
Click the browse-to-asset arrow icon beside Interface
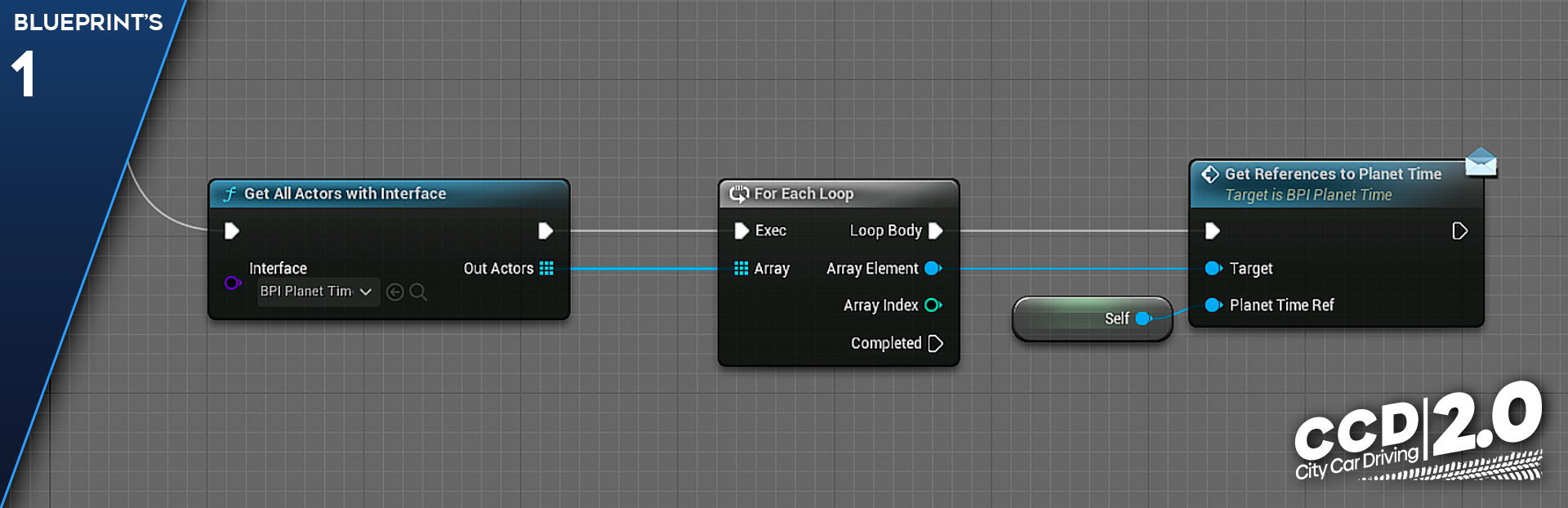[x=394, y=292]
